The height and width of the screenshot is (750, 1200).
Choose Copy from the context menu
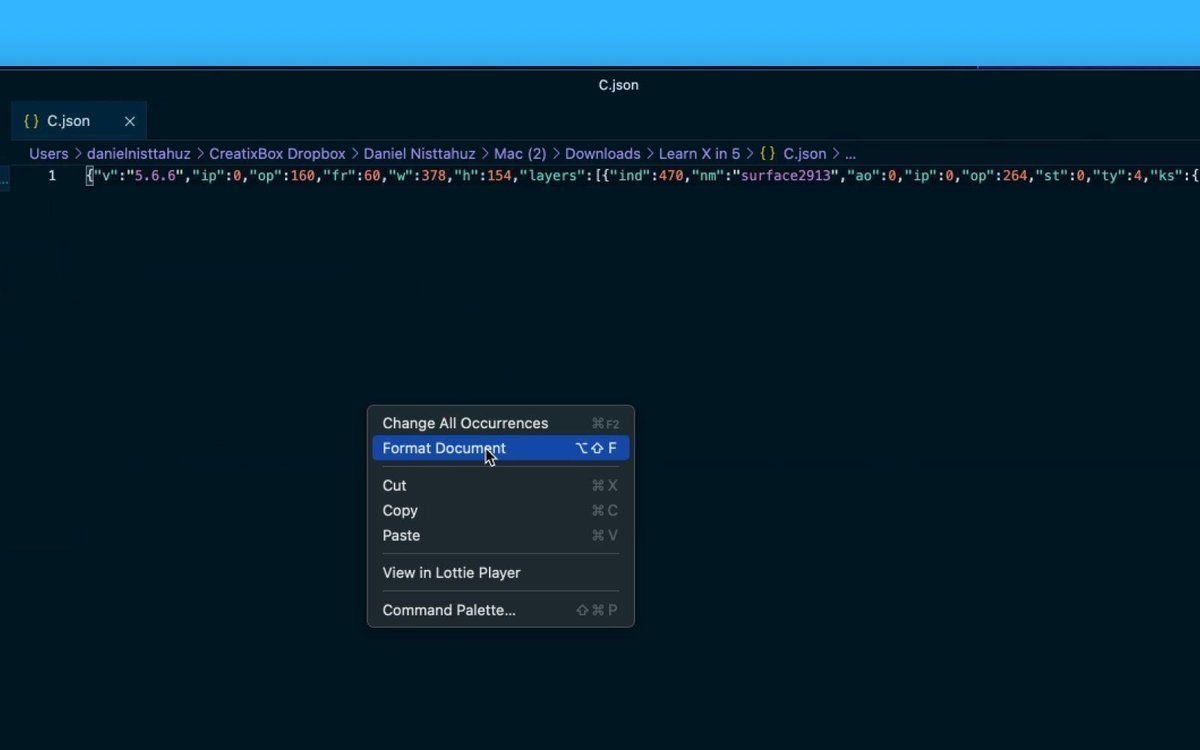[500, 510]
